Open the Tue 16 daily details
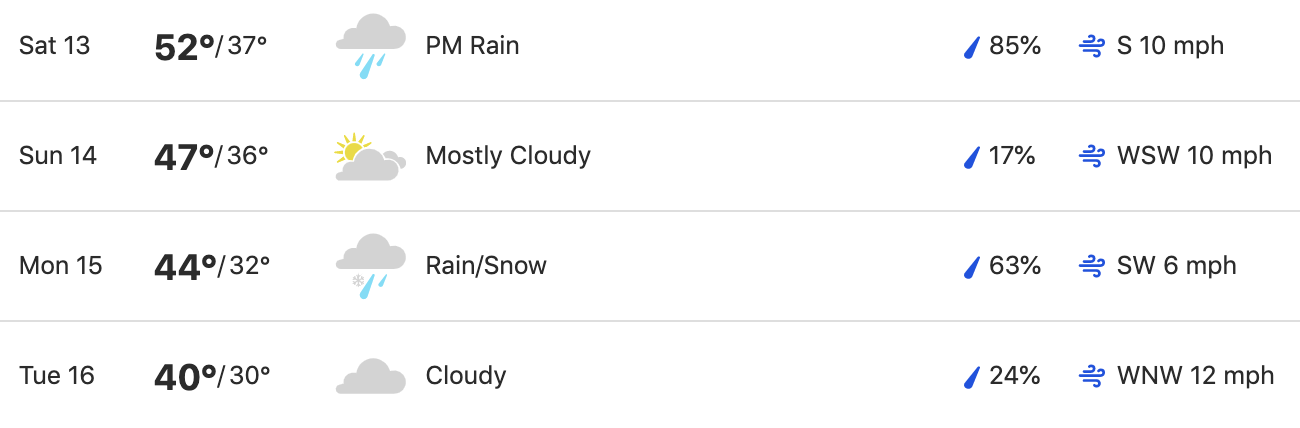Image resolution: width=1300 pixels, height=428 pixels. point(650,375)
